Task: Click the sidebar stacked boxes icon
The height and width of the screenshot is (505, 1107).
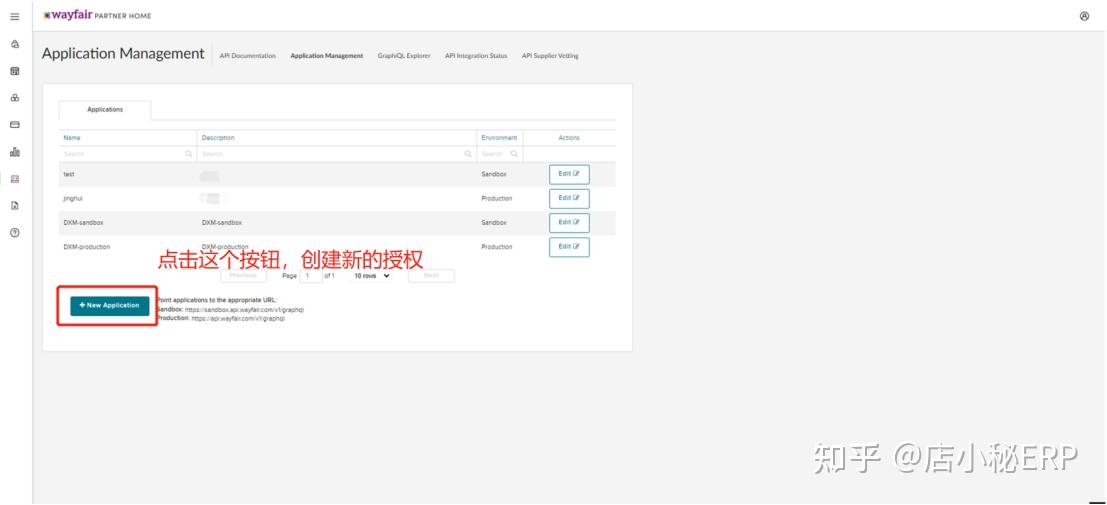Action: (x=15, y=97)
